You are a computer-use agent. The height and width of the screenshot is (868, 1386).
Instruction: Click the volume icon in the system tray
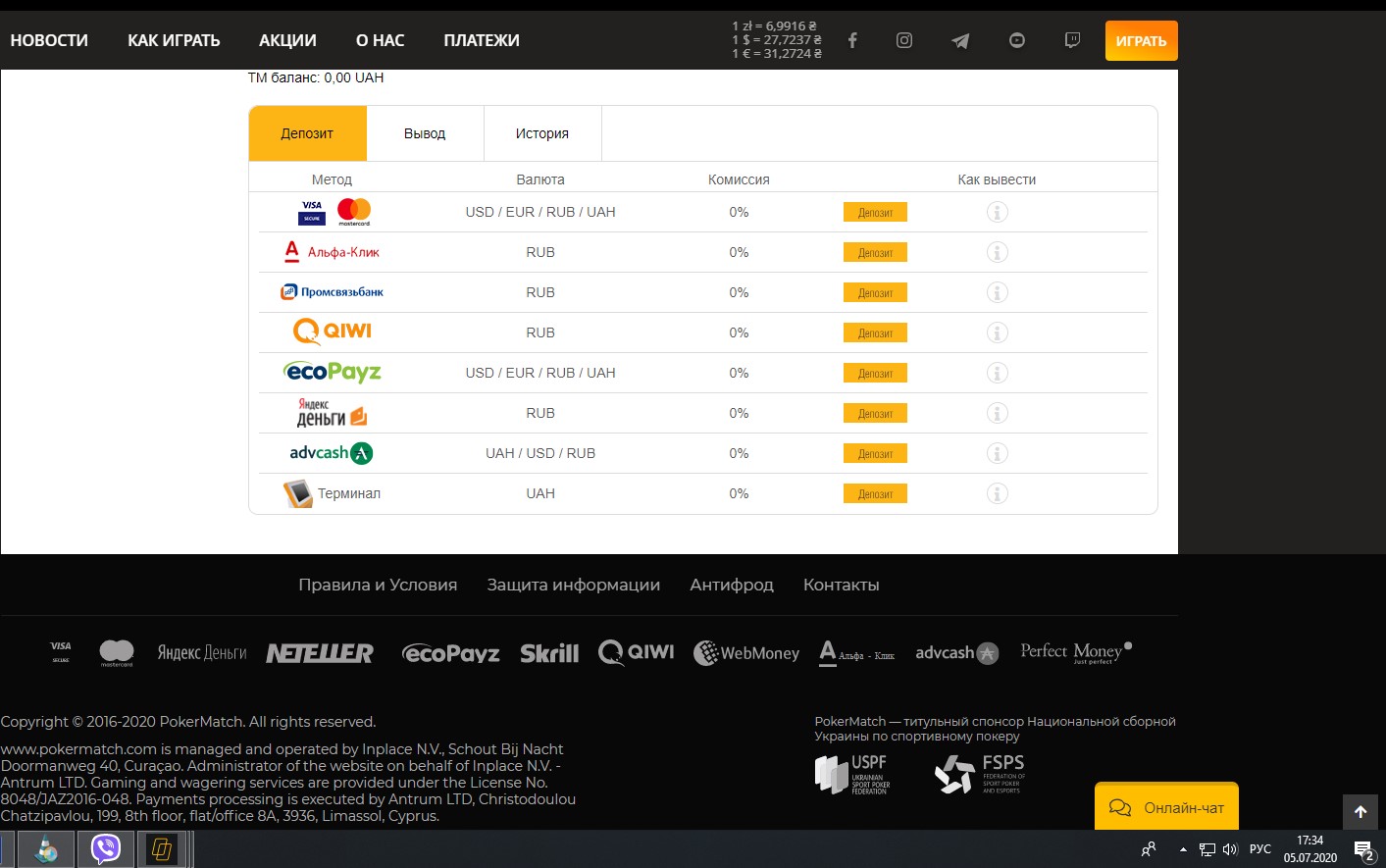[1230, 849]
